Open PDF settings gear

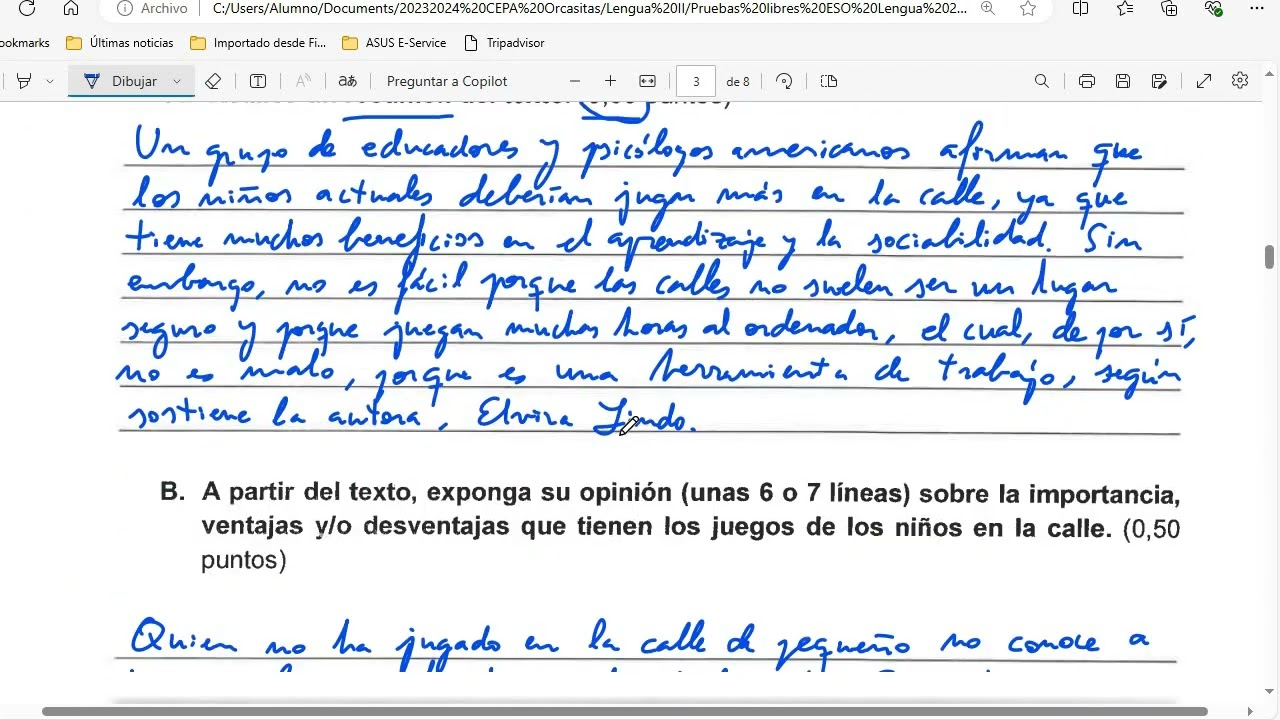1240,81
